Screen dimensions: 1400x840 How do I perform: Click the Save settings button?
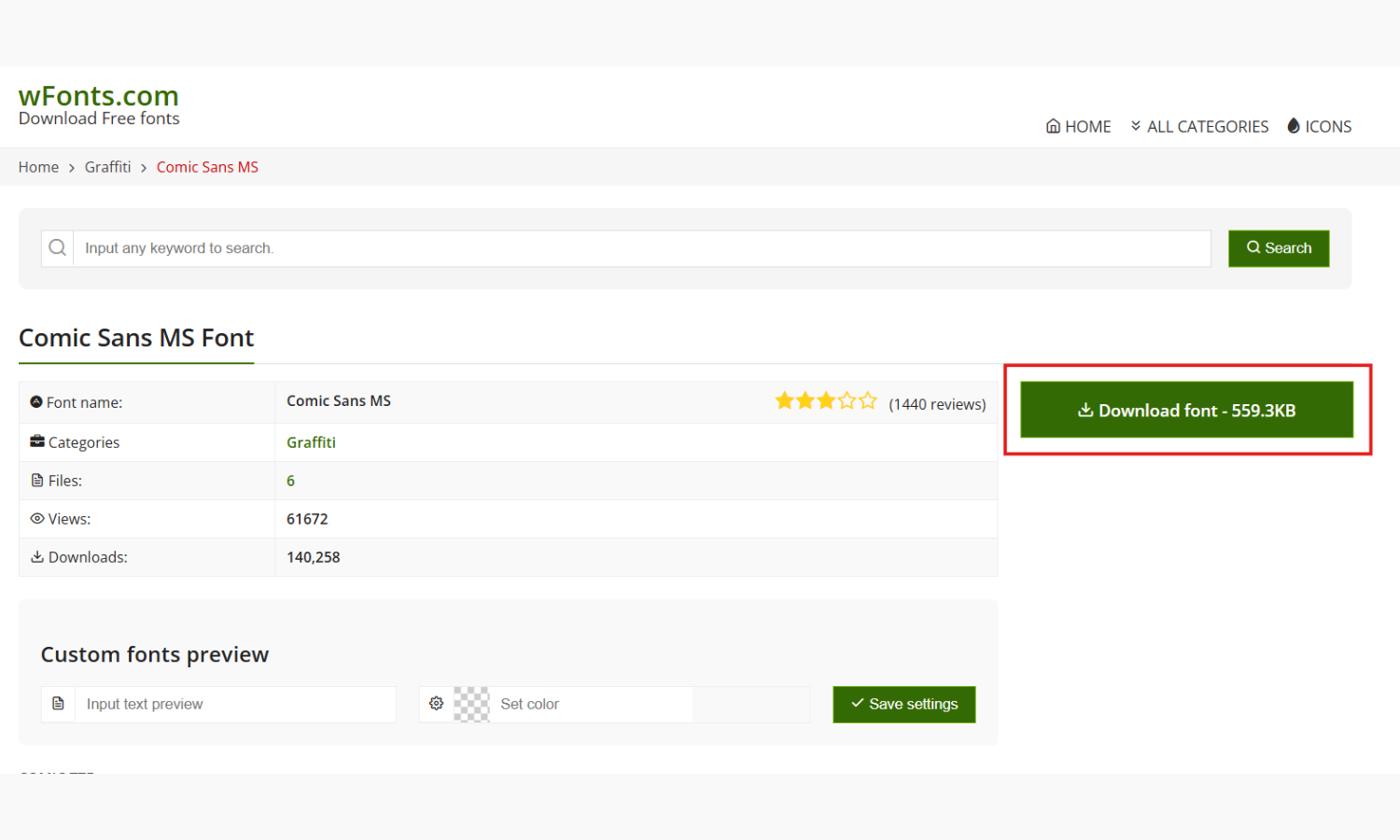(x=904, y=705)
